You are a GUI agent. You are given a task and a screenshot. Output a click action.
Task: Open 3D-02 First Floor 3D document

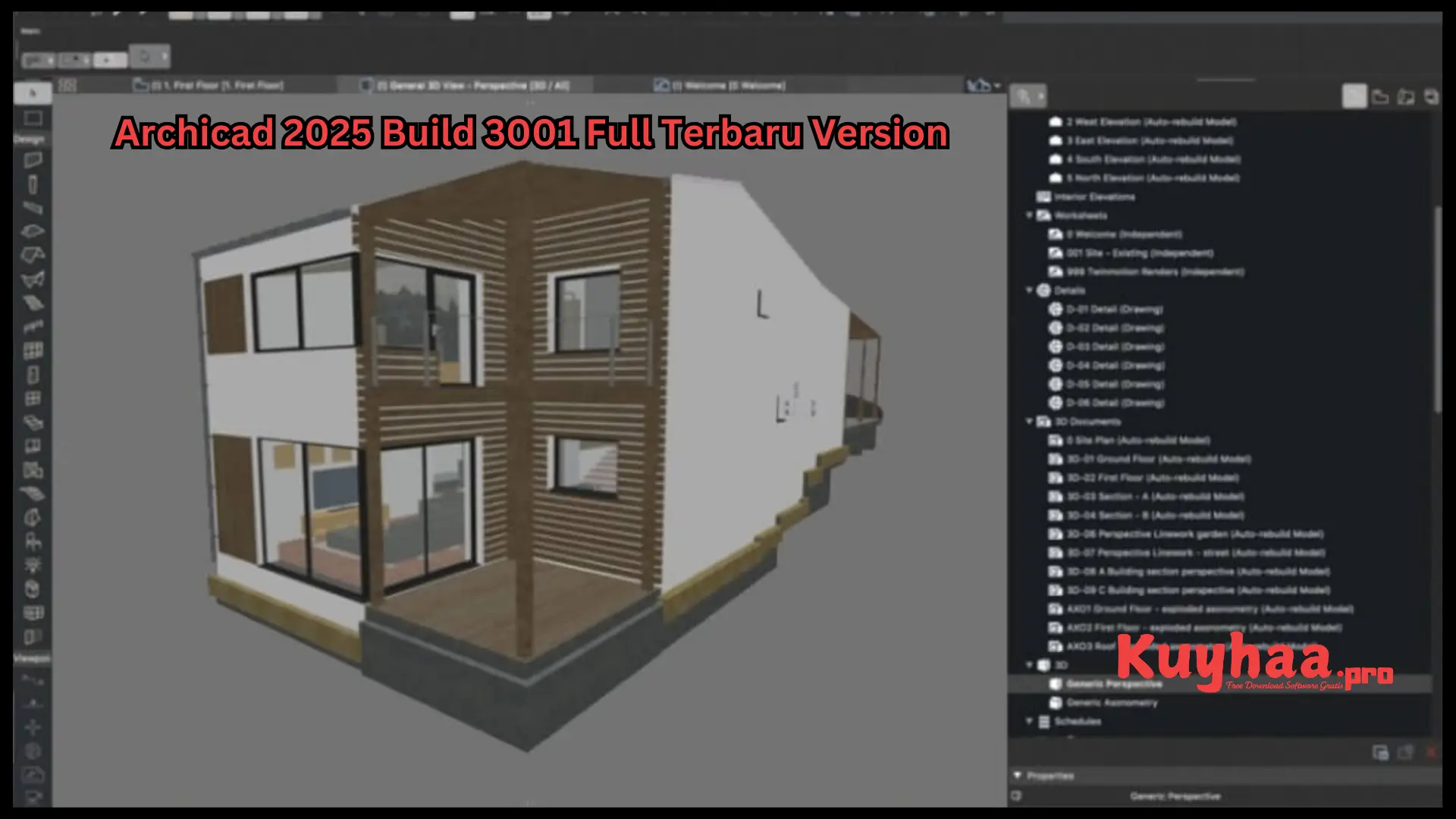1144,479
